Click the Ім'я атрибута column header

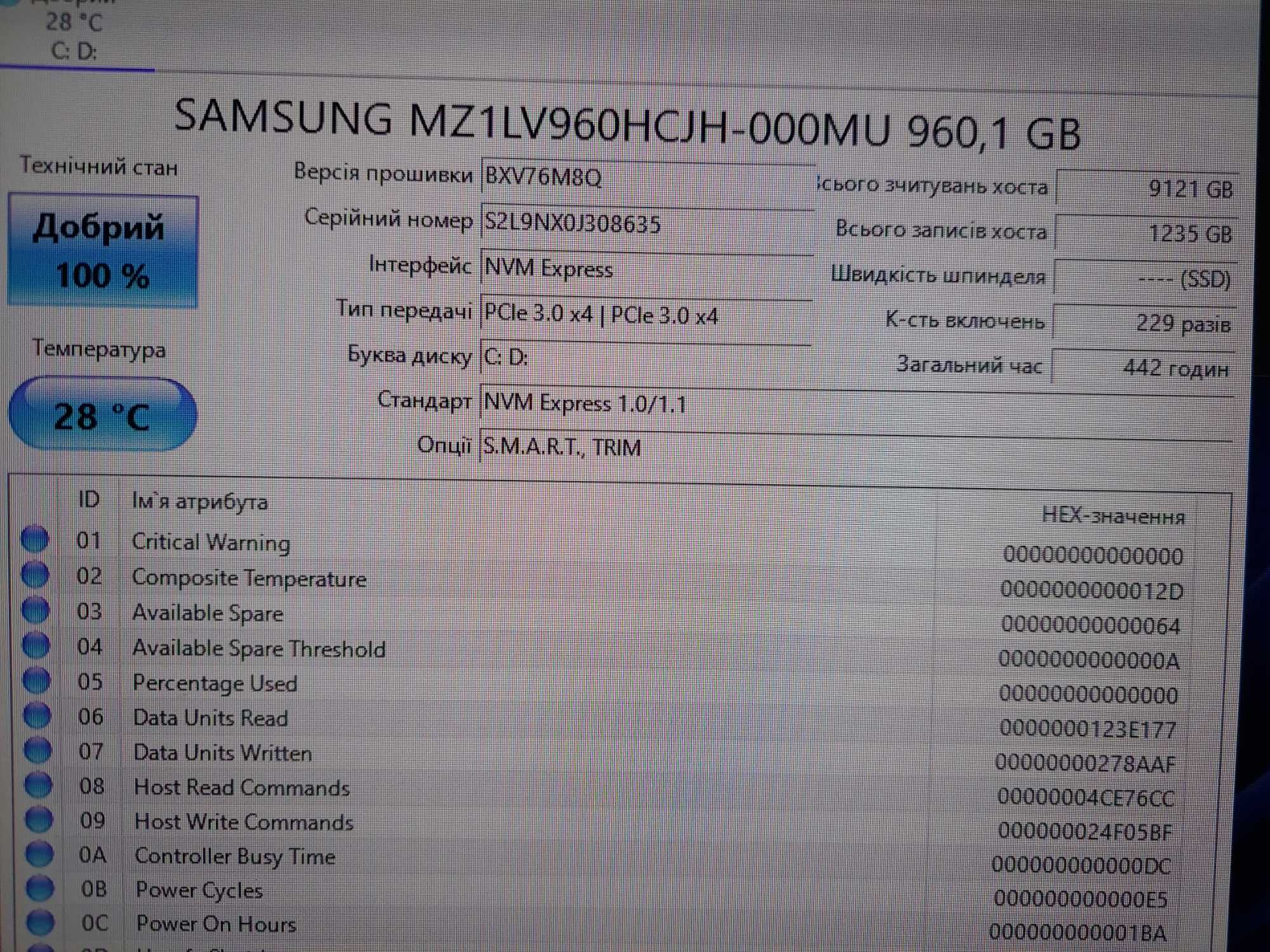coord(200,501)
